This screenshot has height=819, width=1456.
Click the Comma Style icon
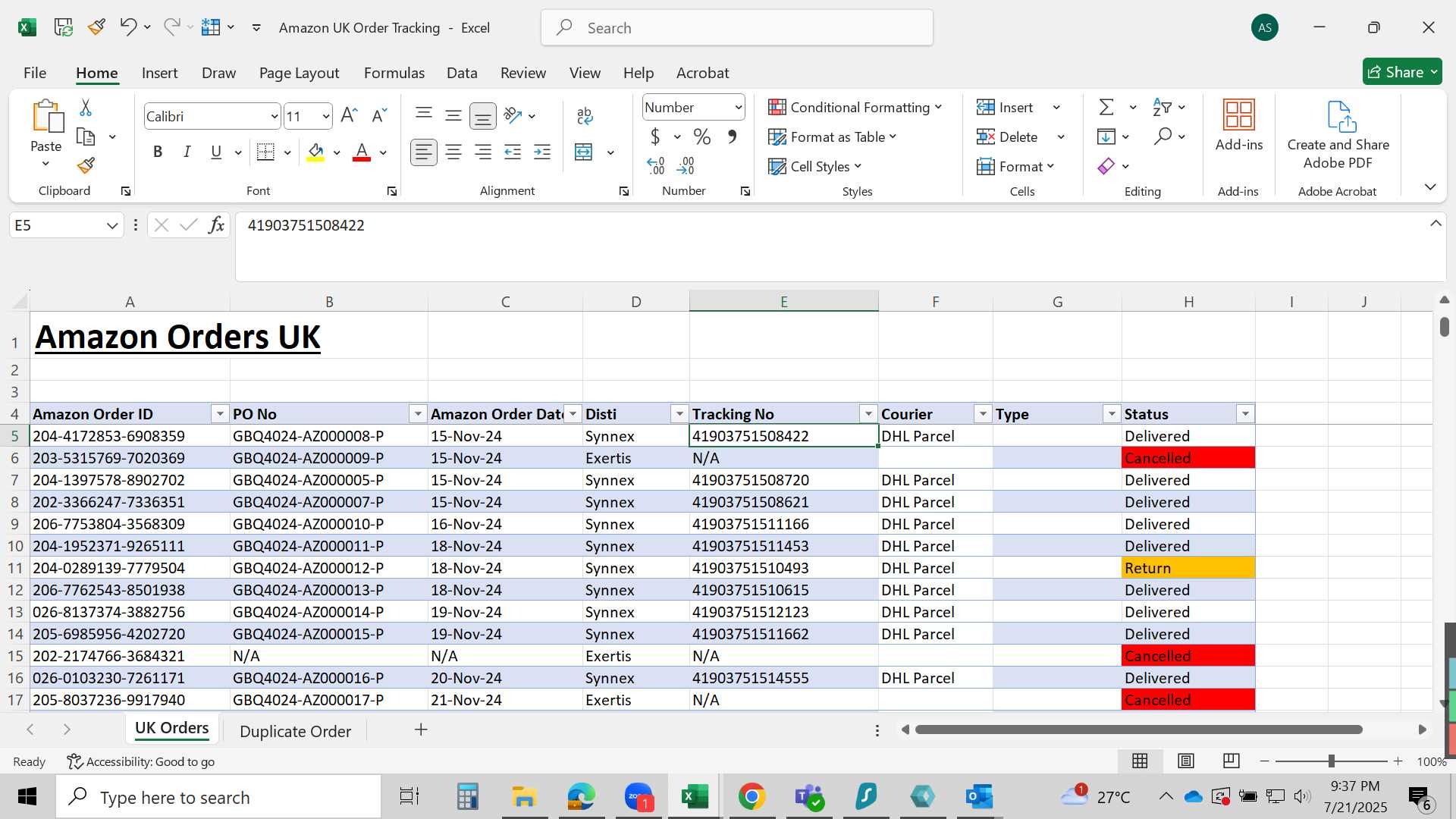732,136
